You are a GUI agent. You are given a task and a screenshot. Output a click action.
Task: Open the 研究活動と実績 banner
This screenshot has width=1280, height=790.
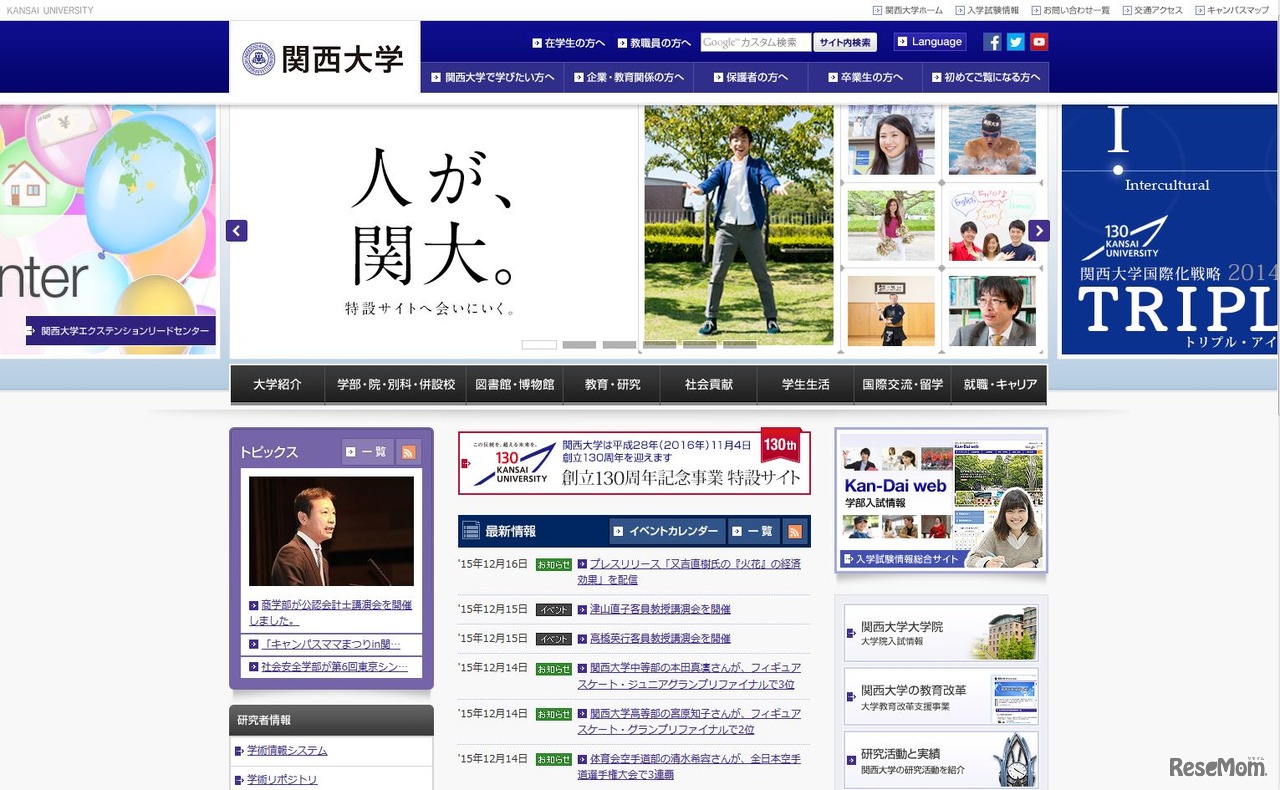click(x=941, y=760)
